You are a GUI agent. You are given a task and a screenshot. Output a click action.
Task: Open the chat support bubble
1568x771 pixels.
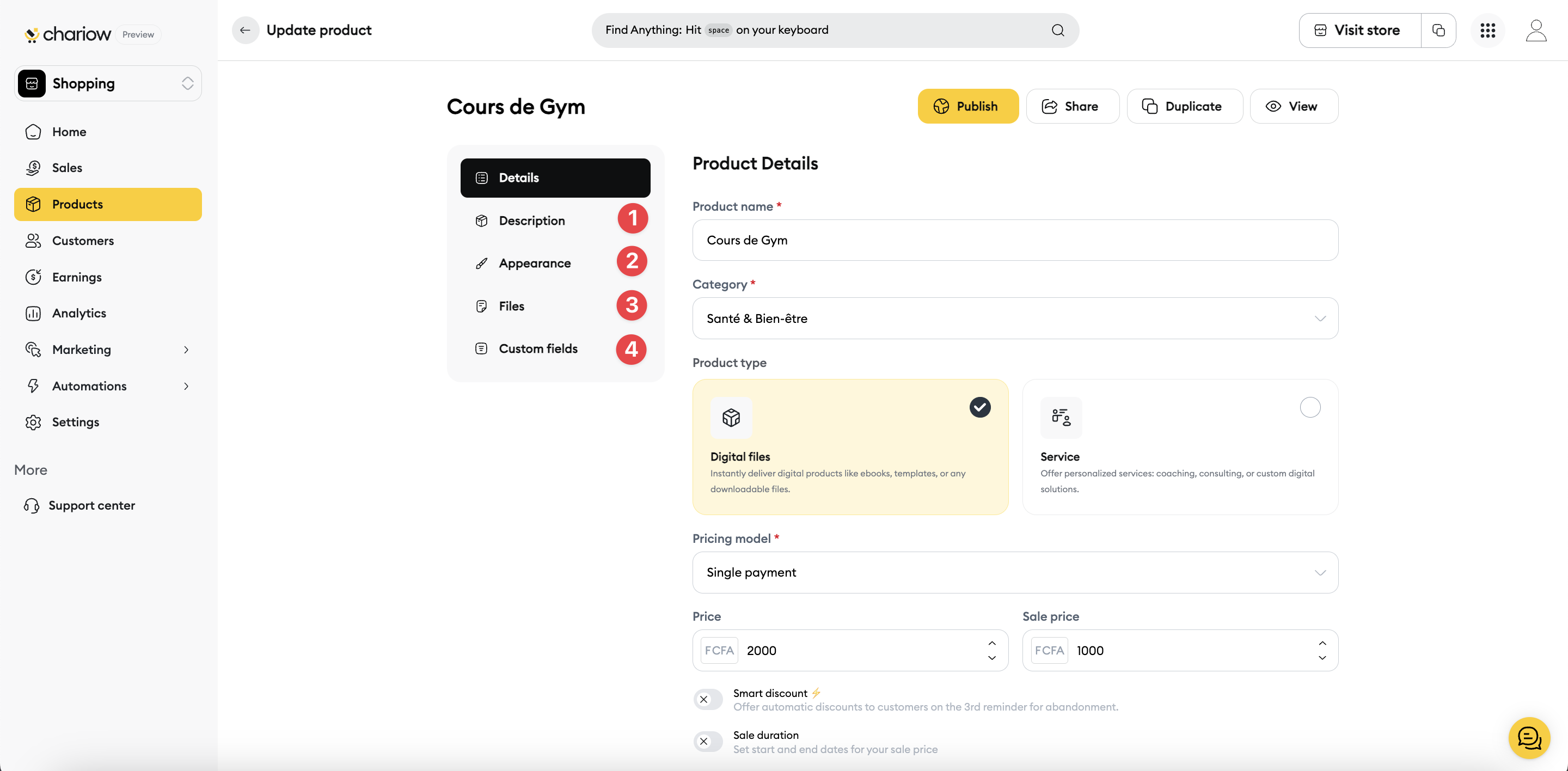click(x=1529, y=738)
